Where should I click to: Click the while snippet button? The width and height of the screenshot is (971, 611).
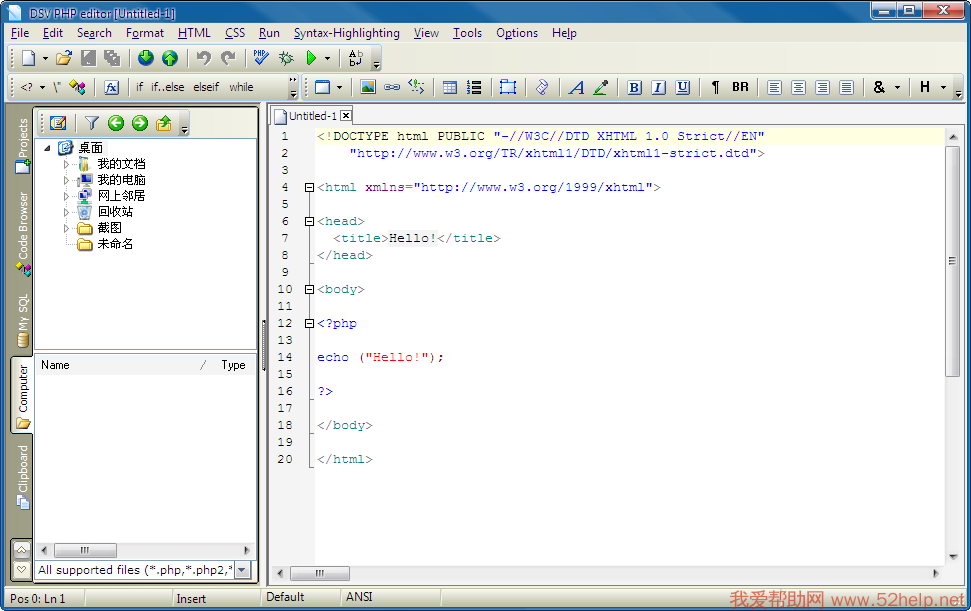pyautogui.click(x=241, y=87)
